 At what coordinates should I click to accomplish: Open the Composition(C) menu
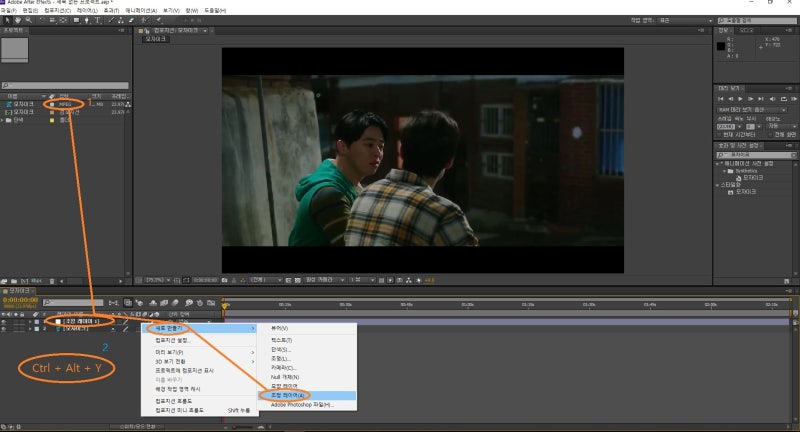(x=57, y=10)
